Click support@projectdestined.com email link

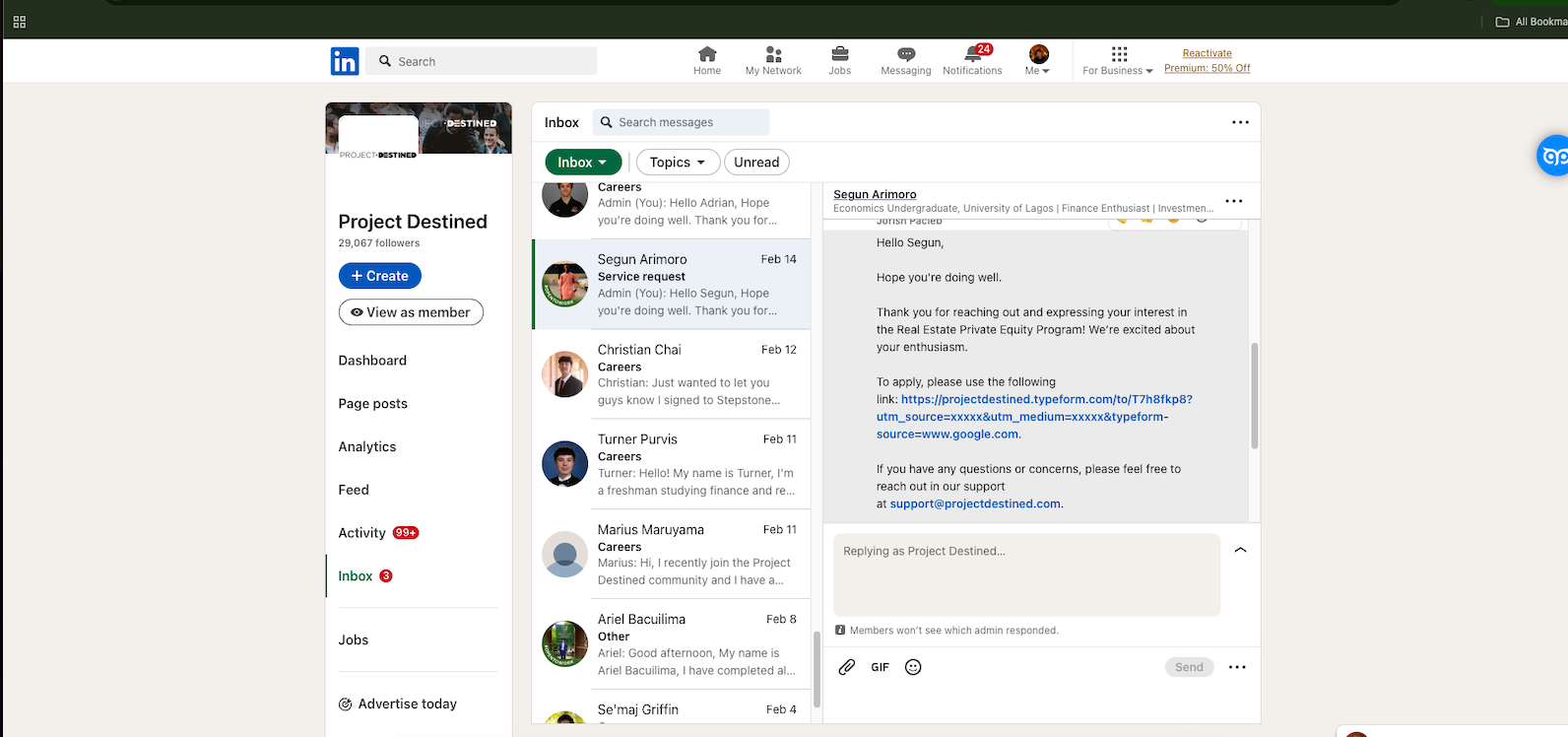(x=975, y=503)
